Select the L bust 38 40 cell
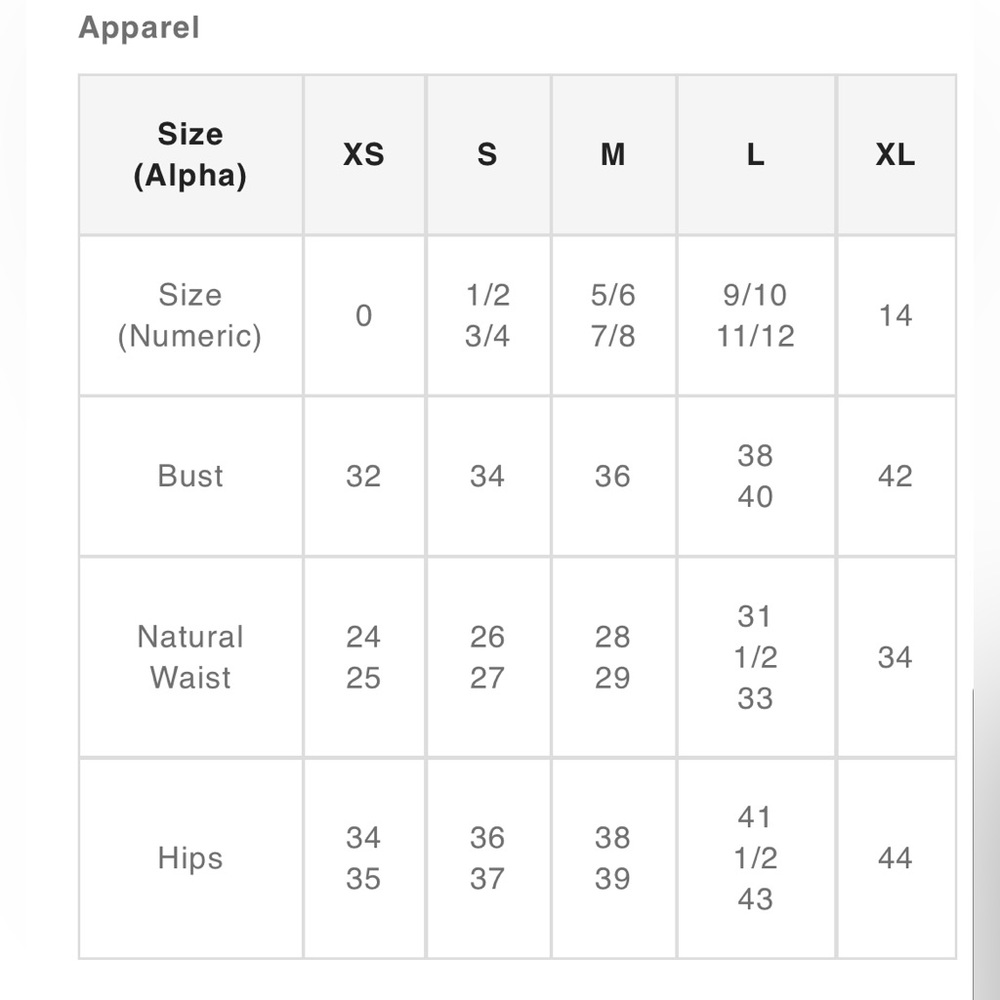1000x1000 pixels. pyautogui.click(x=755, y=476)
